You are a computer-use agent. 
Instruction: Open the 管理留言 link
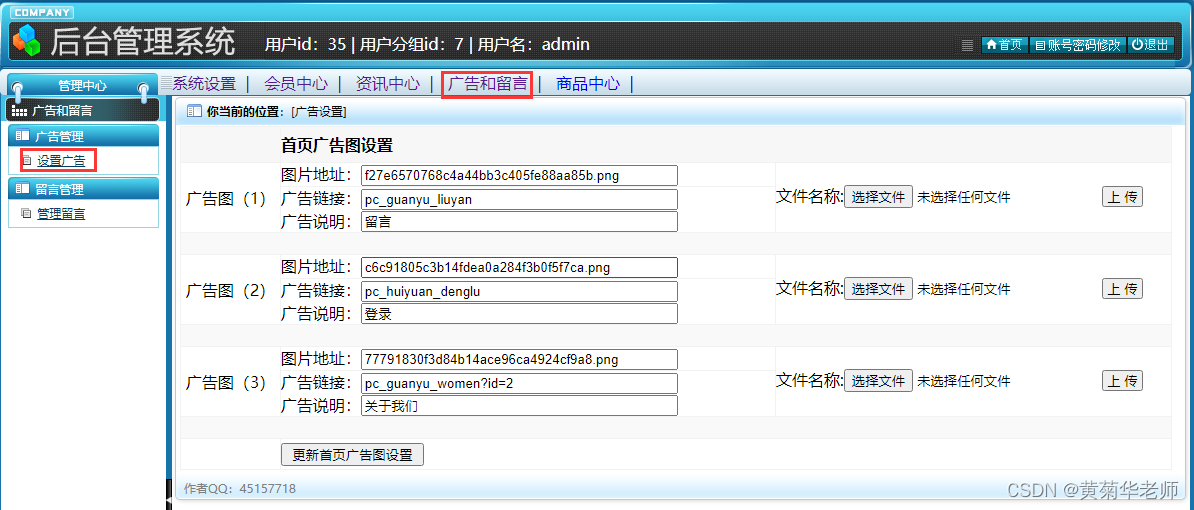61,214
